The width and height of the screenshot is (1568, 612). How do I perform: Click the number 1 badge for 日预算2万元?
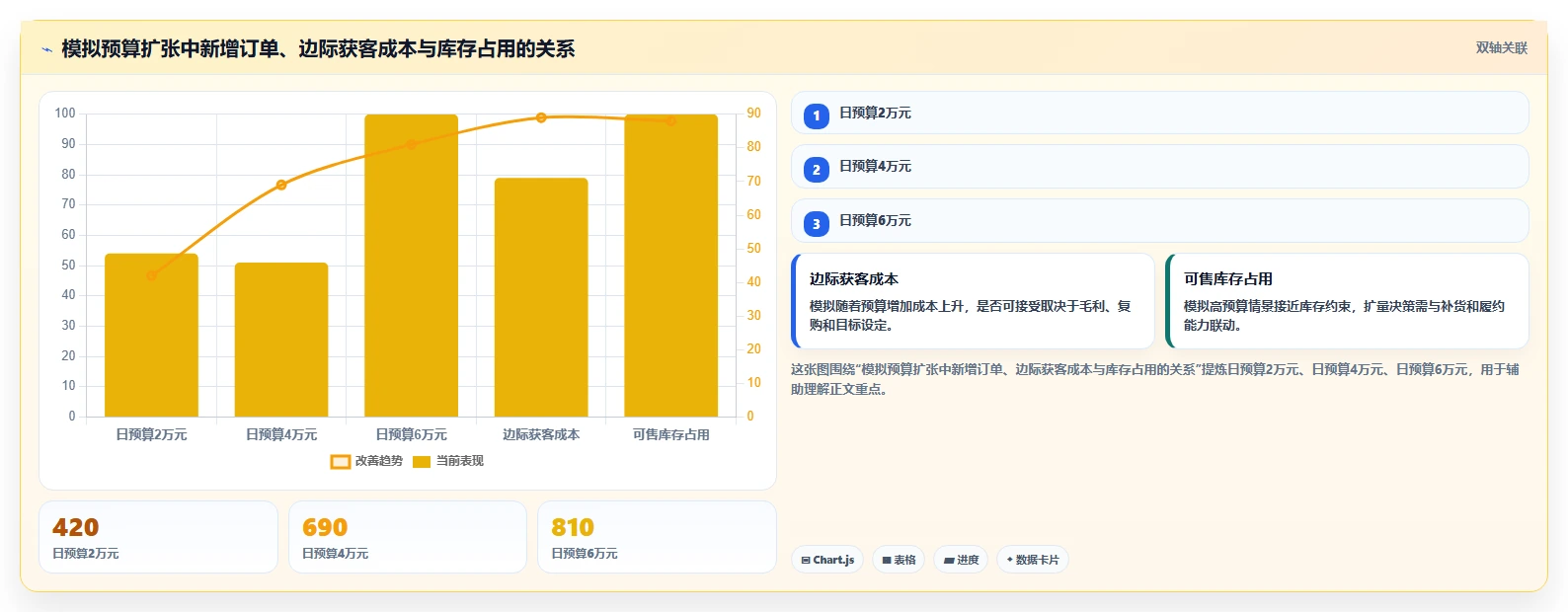pyautogui.click(x=817, y=116)
